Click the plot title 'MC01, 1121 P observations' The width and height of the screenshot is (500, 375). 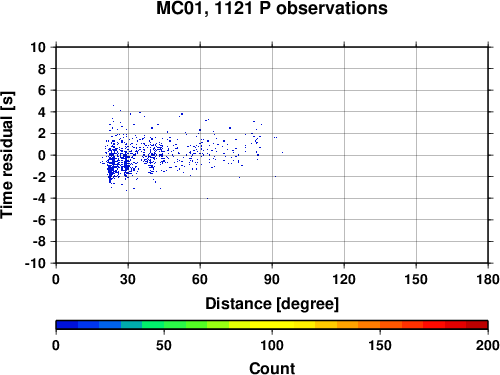272,8
